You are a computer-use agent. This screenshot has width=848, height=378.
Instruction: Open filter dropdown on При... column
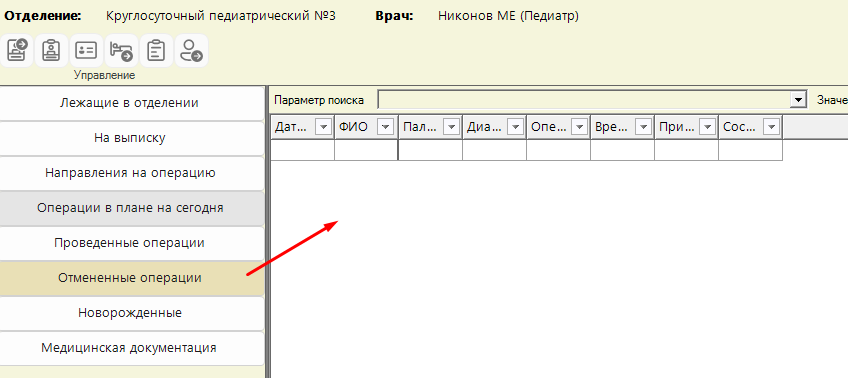tap(707, 128)
